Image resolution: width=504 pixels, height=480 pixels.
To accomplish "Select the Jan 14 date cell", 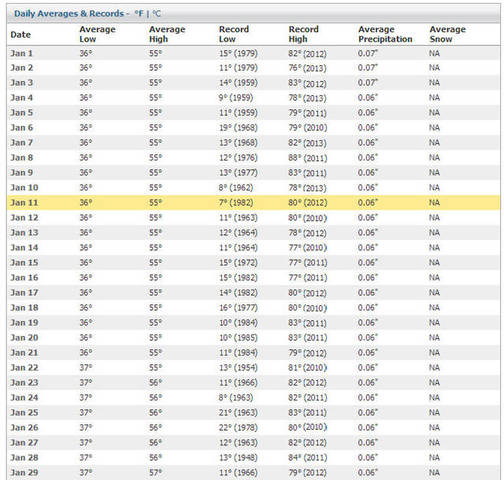I will (24, 248).
